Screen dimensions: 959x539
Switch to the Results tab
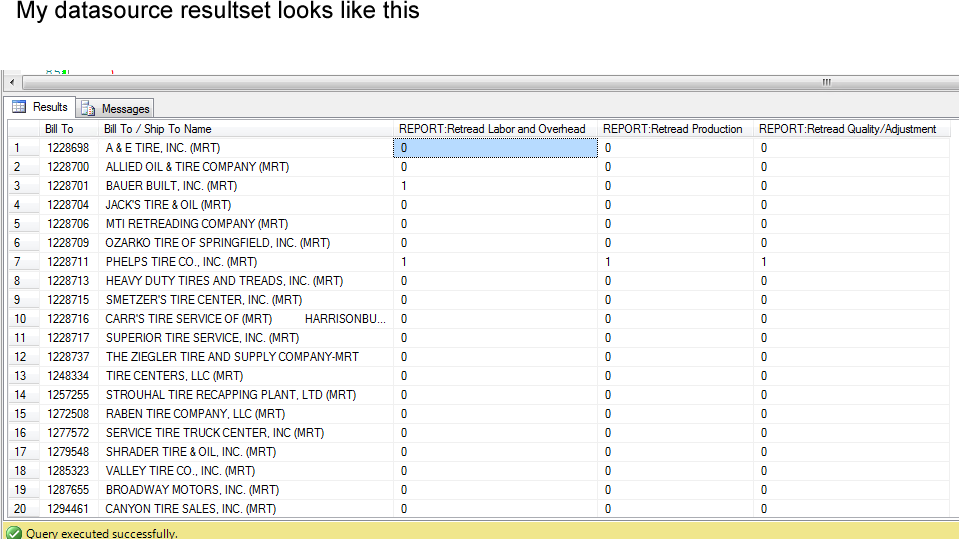click(40, 107)
